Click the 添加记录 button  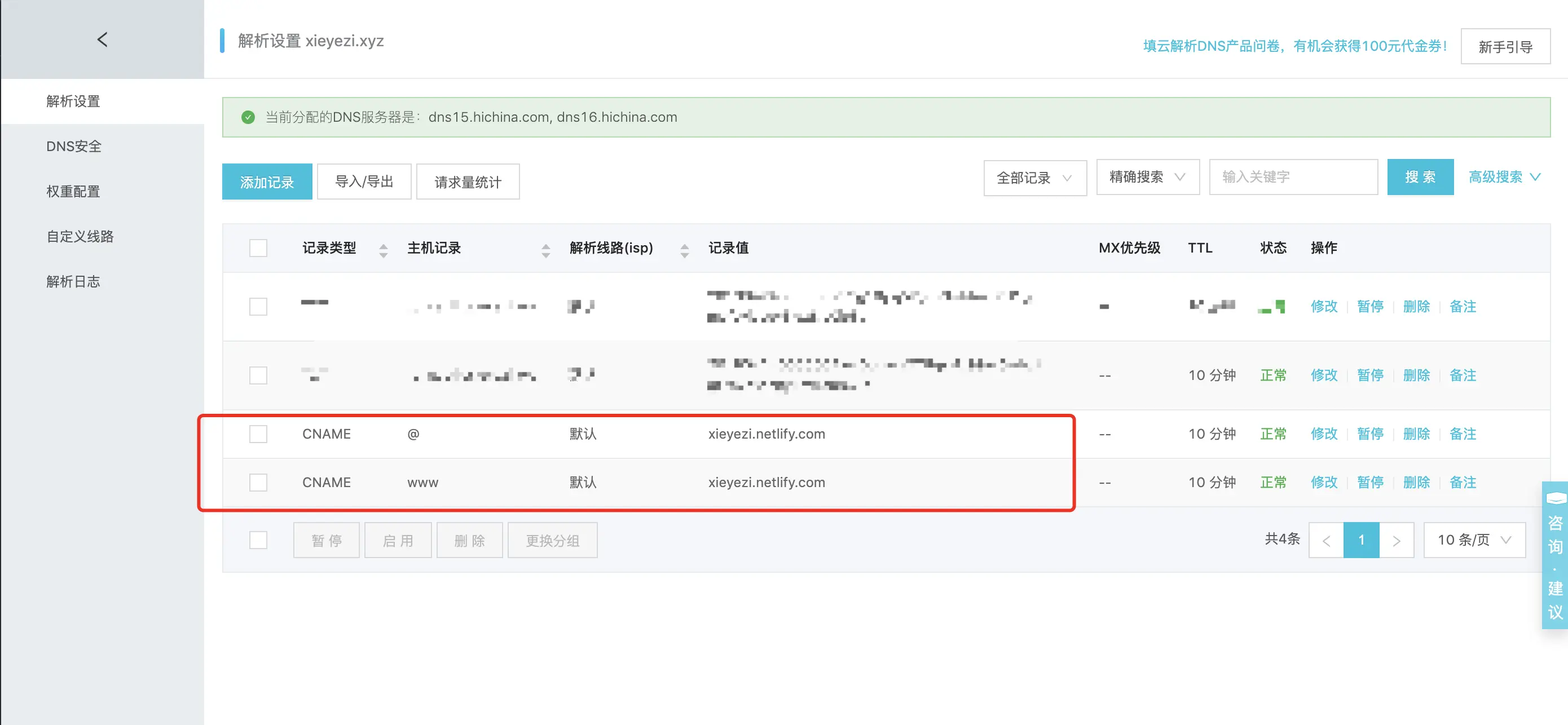coord(267,180)
